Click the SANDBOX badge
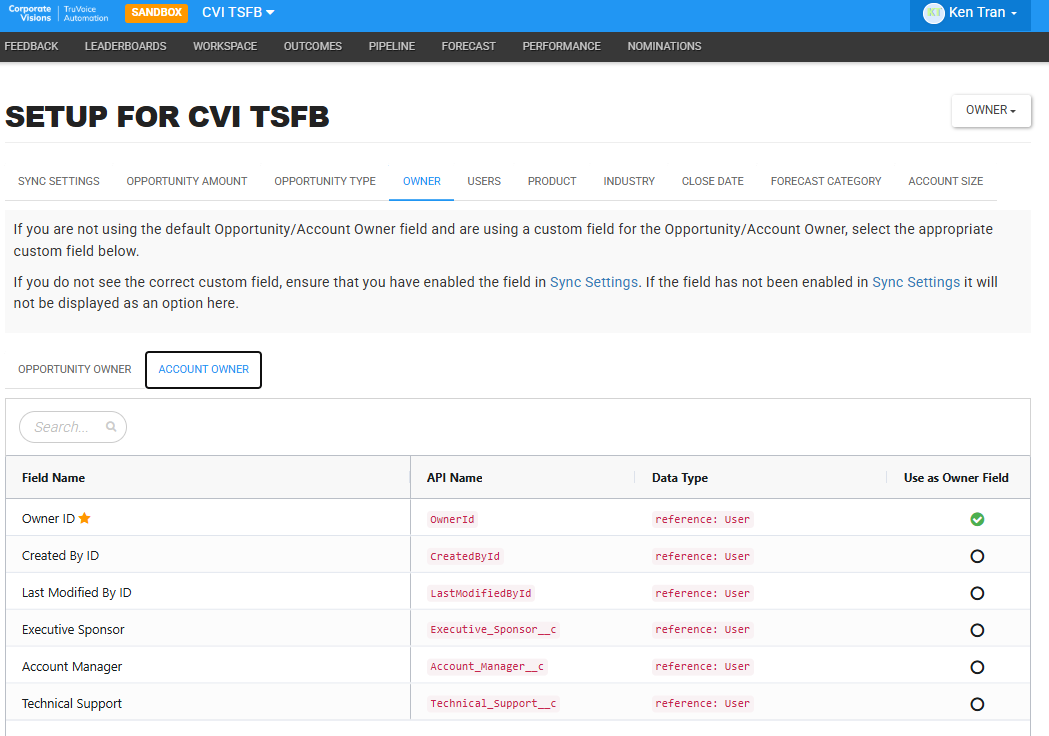The width and height of the screenshot is (1049, 736). (157, 13)
